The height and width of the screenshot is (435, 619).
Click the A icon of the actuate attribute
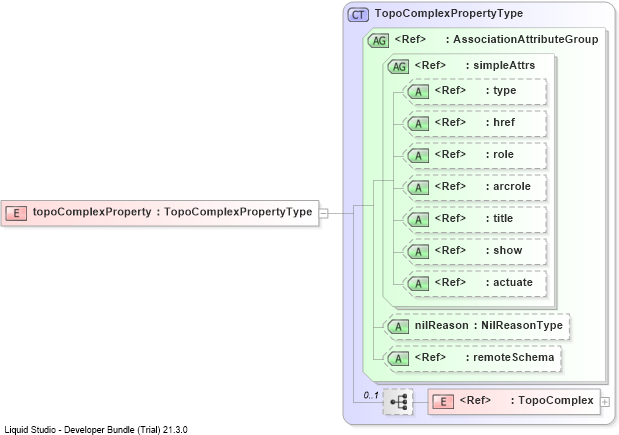coord(418,284)
